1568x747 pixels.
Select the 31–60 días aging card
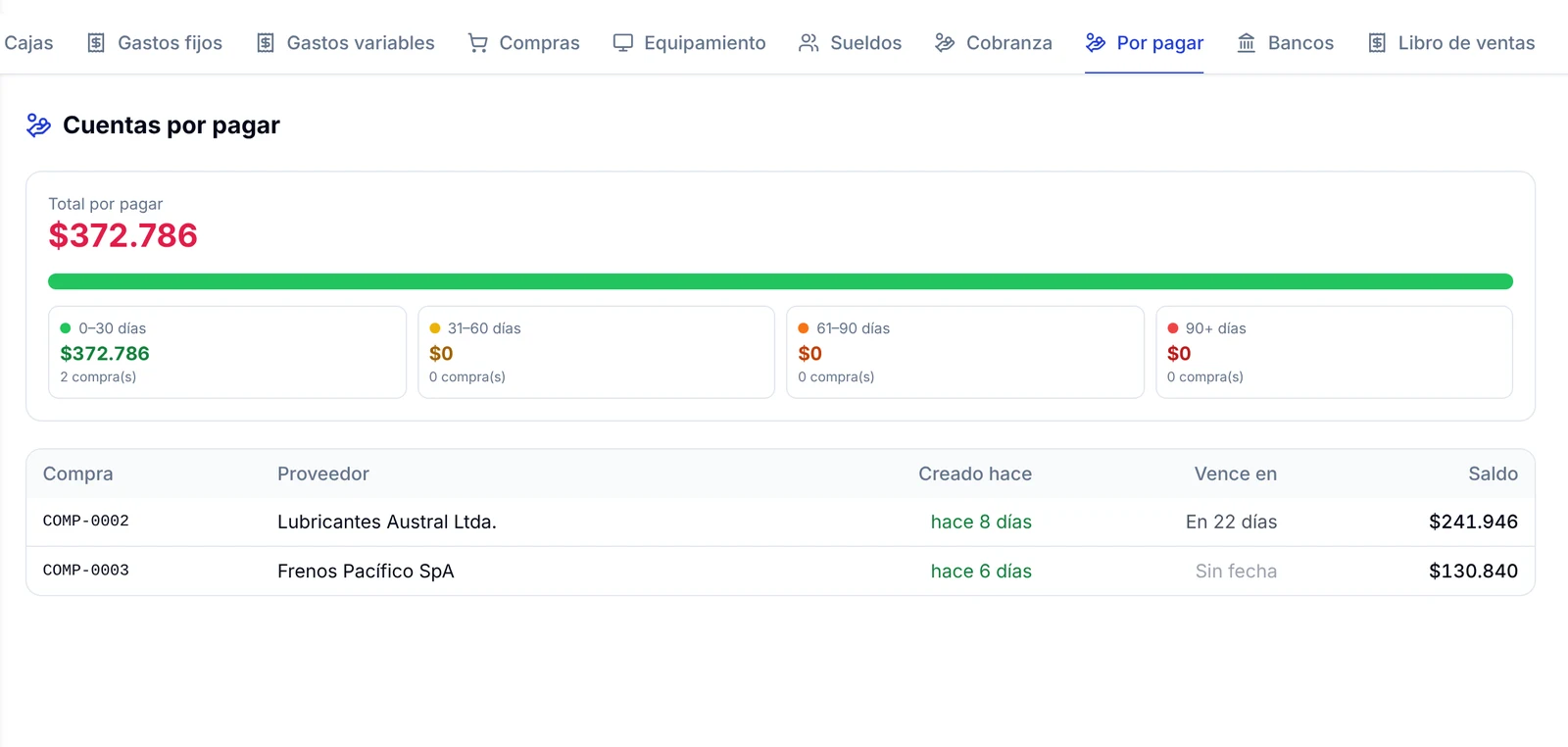point(596,352)
